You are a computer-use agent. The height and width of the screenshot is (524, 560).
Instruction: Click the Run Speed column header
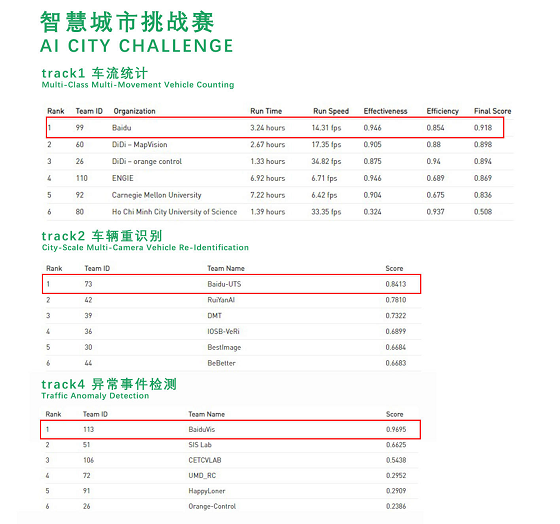(x=331, y=111)
